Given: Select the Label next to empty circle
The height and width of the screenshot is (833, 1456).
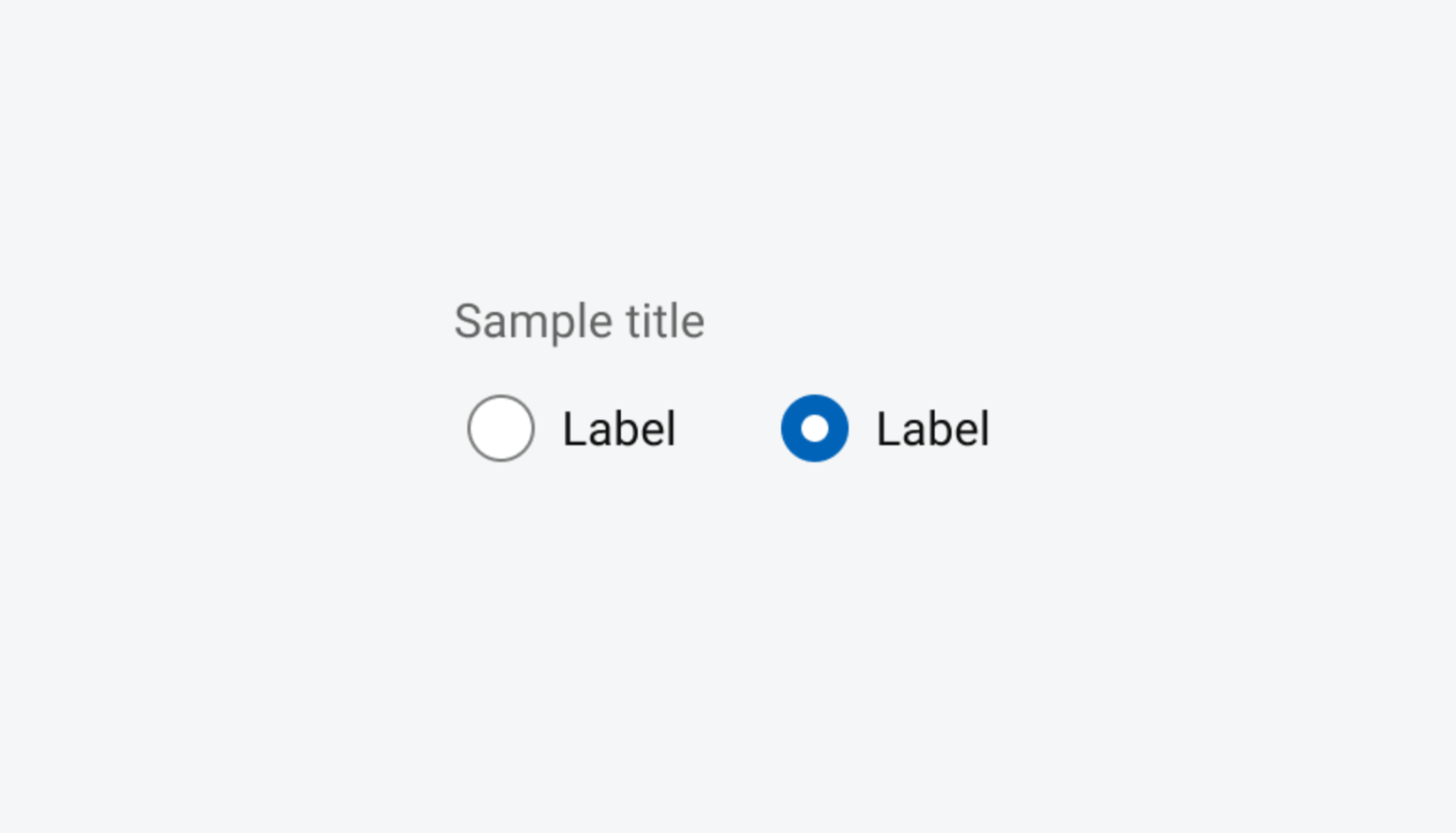Looking at the screenshot, I should point(618,428).
